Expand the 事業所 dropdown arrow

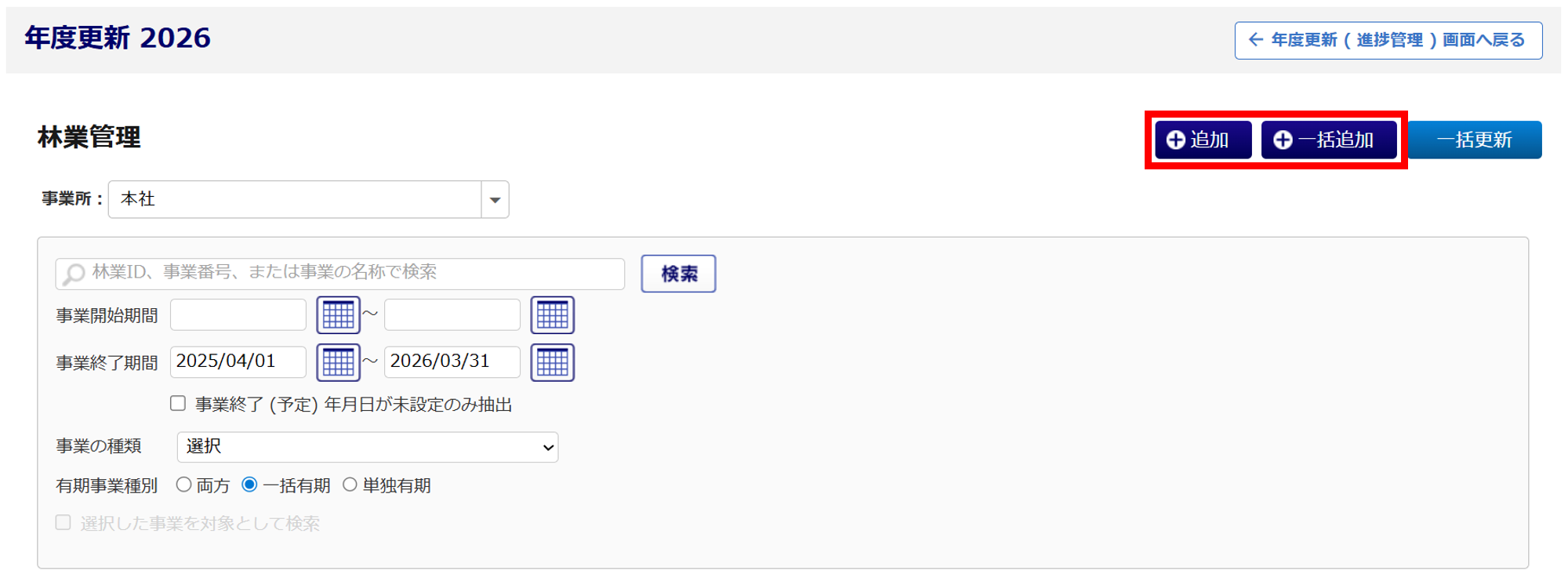(495, 200)
